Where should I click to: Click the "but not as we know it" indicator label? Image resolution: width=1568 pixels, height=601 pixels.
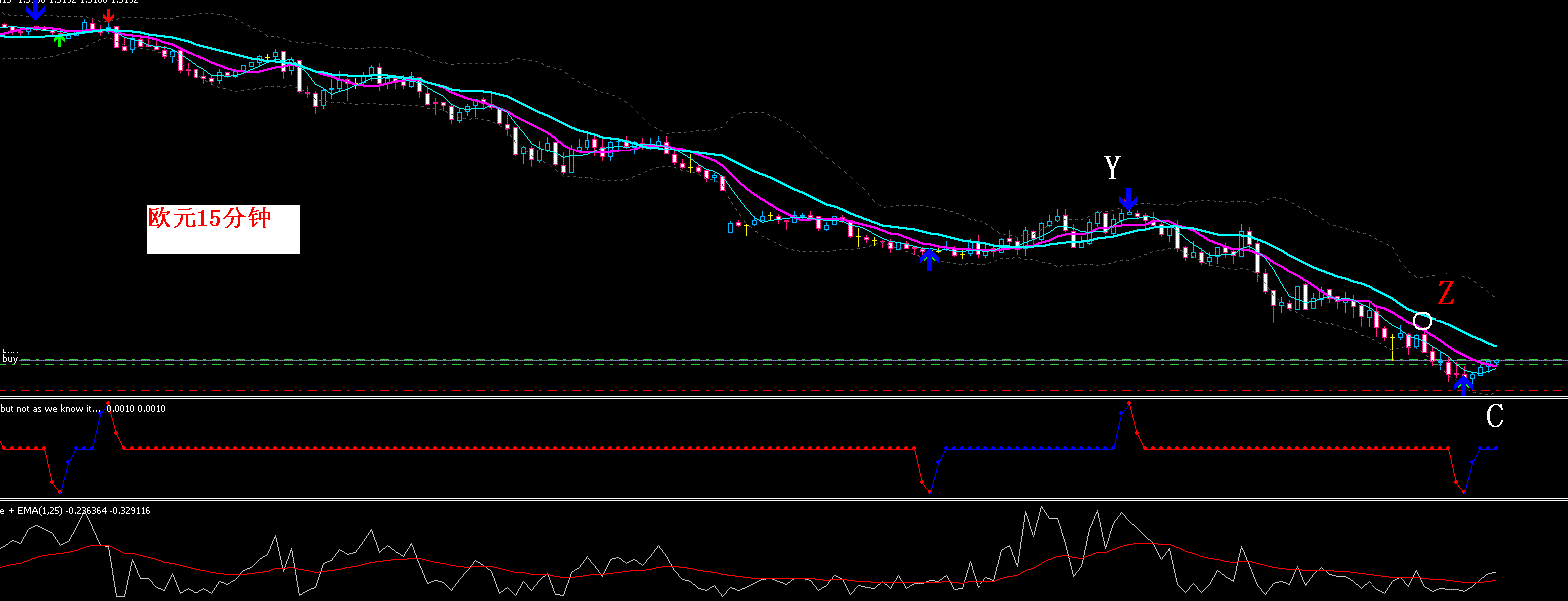[50, 409]
